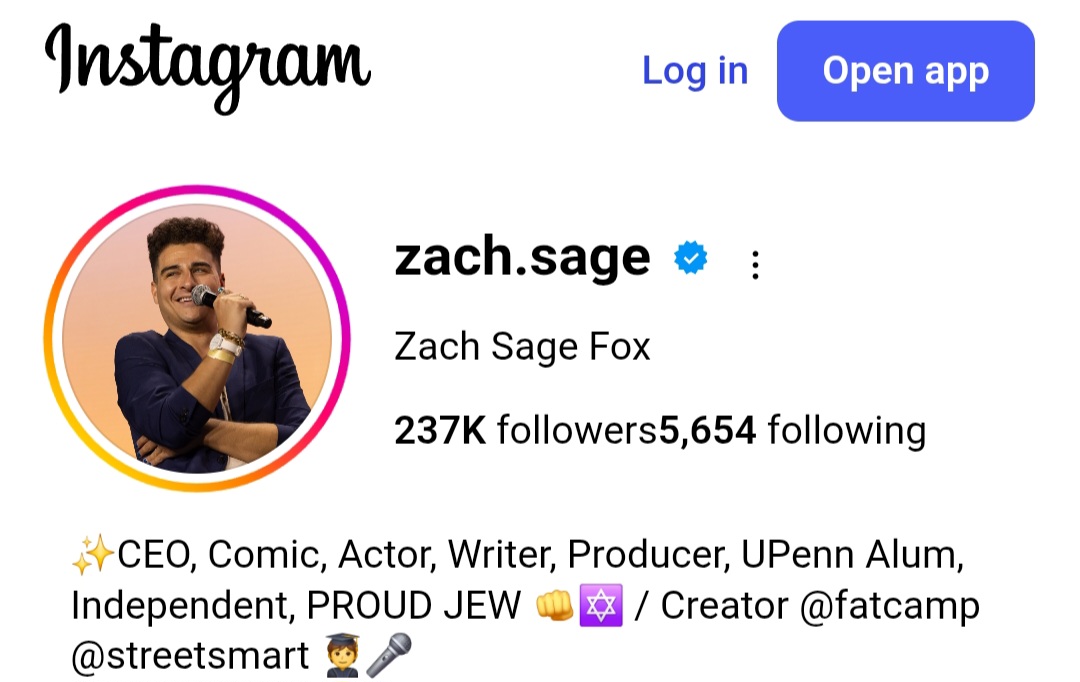Click the graduate emoji after @streetsmart

(x=343, y=657)
